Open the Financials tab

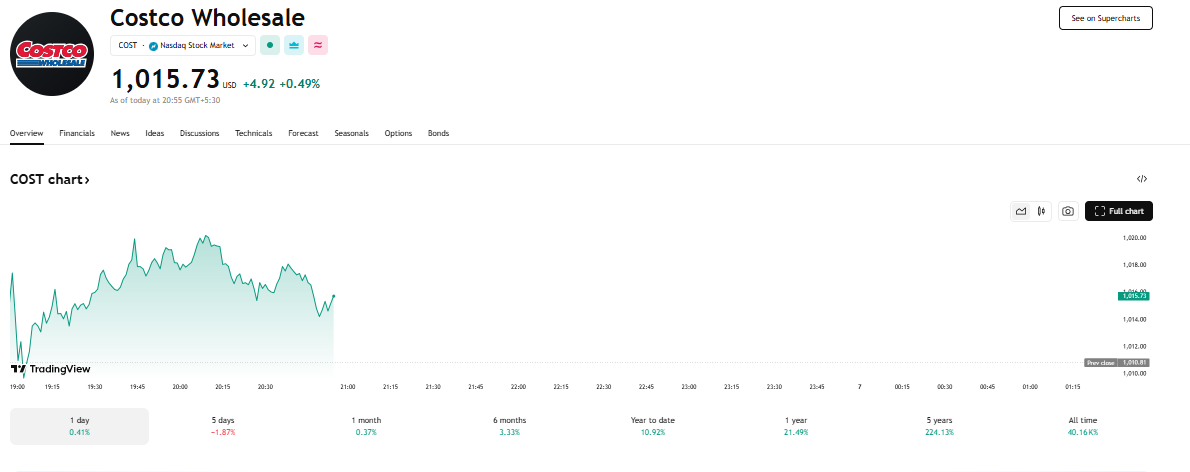coord(77,133)
